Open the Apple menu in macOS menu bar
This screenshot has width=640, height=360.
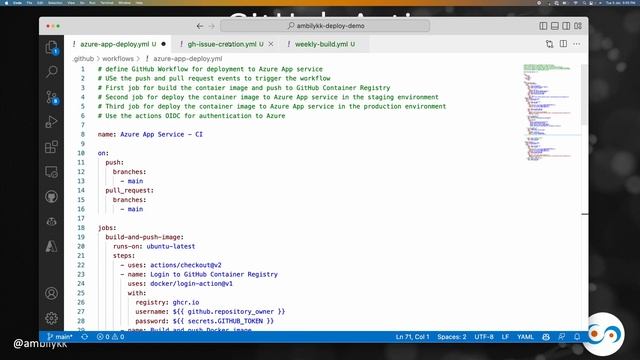(6, 3)
